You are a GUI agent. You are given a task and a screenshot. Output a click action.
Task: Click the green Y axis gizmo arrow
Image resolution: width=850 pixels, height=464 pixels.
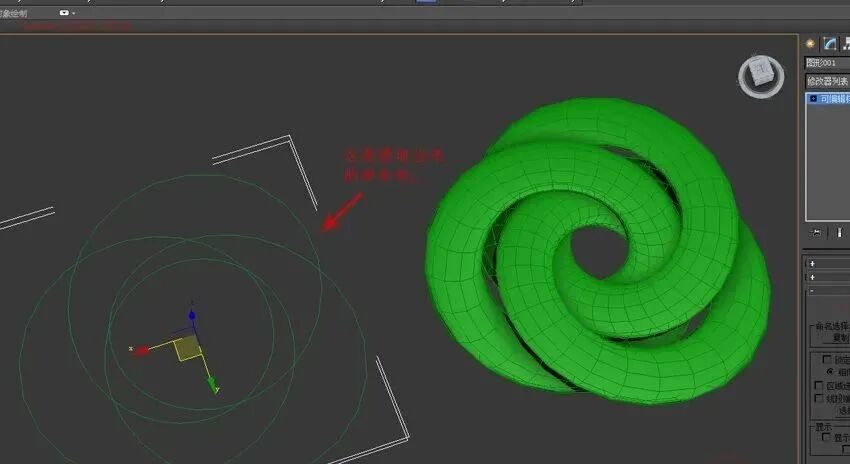(212, 384)
